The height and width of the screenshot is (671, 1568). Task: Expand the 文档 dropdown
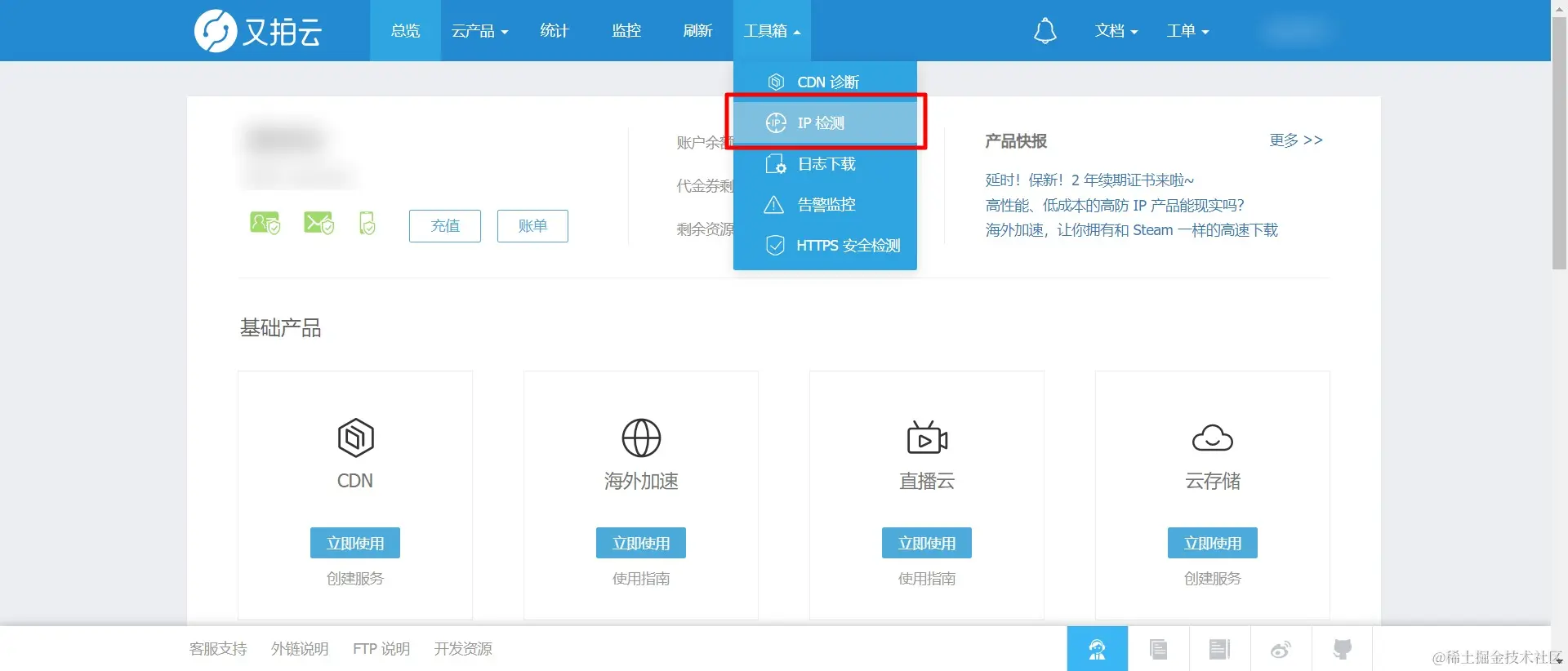pyautogui.click(x=1116, y=31)
